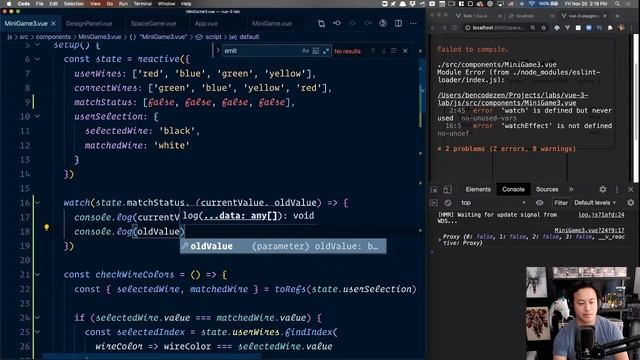Open the Default levels dropdown
The height and width of the screenshot is (360, 640).
595,203
